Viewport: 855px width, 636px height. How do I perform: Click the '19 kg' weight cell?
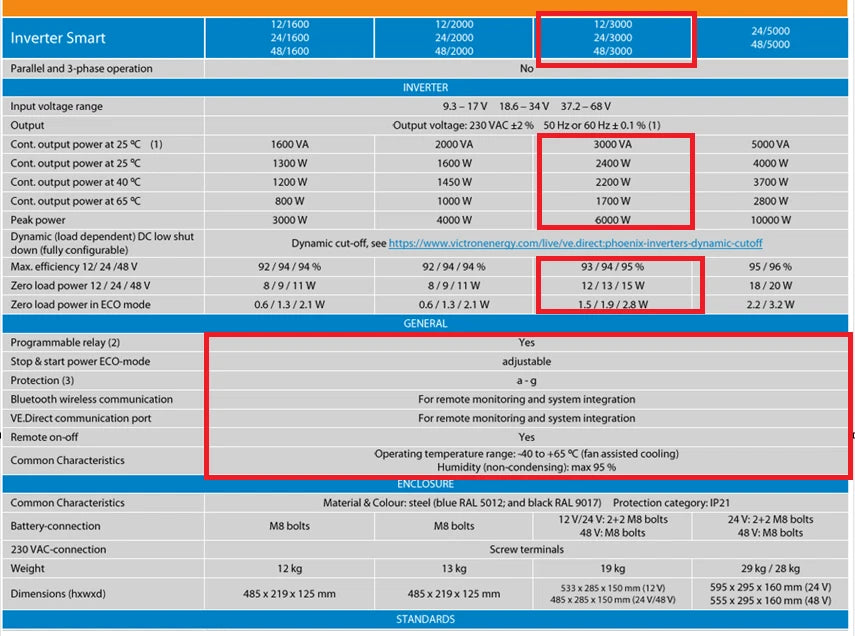(613, 568)
